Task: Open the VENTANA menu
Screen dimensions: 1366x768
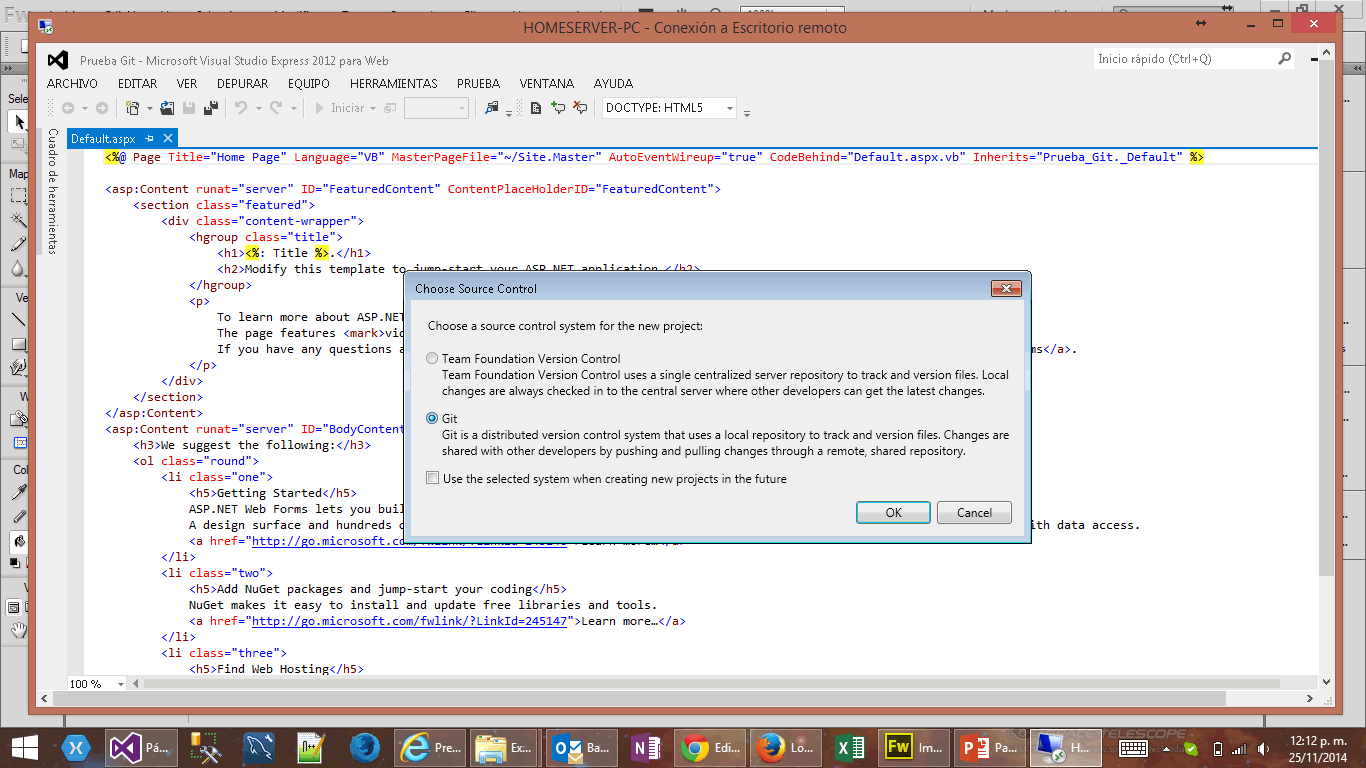Action: coord(547,84)
